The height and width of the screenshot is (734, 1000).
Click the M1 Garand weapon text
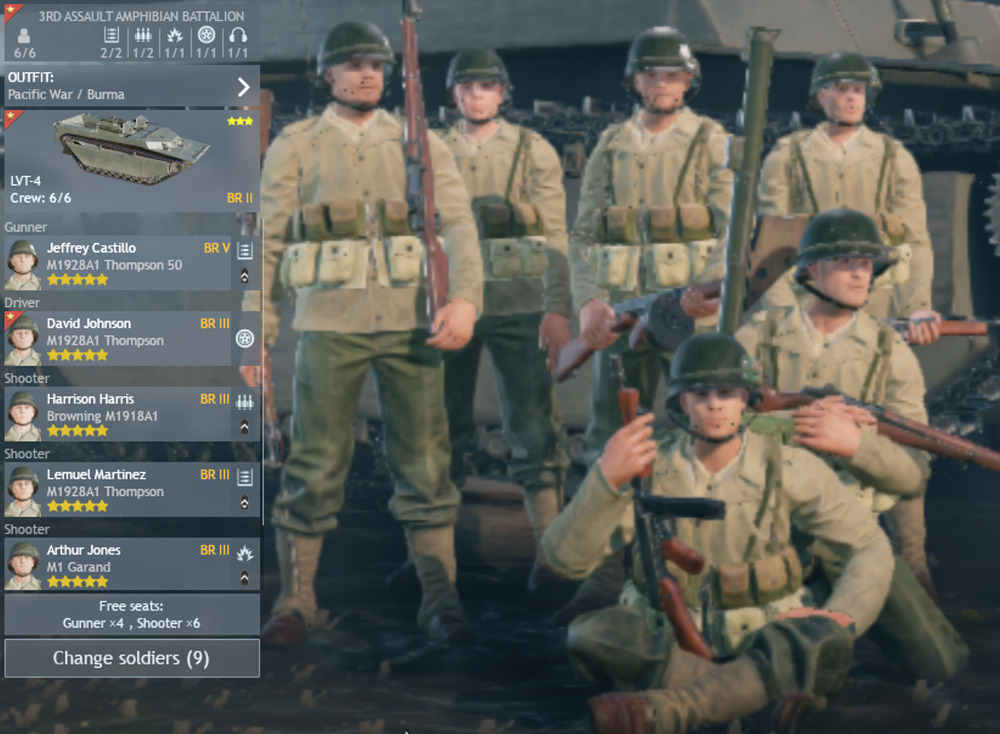click(78, 567)
